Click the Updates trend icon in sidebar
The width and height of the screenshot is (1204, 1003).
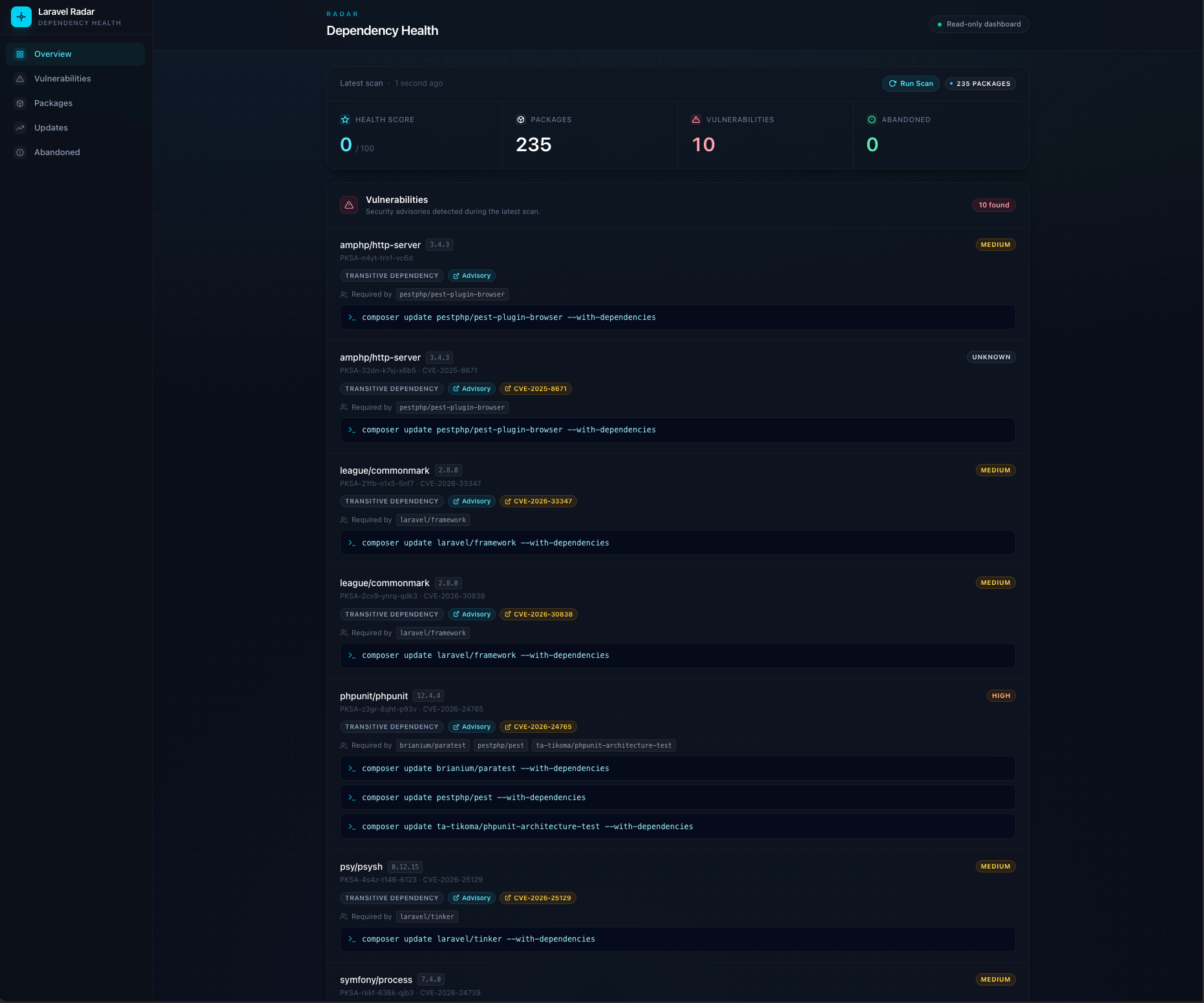20,128
